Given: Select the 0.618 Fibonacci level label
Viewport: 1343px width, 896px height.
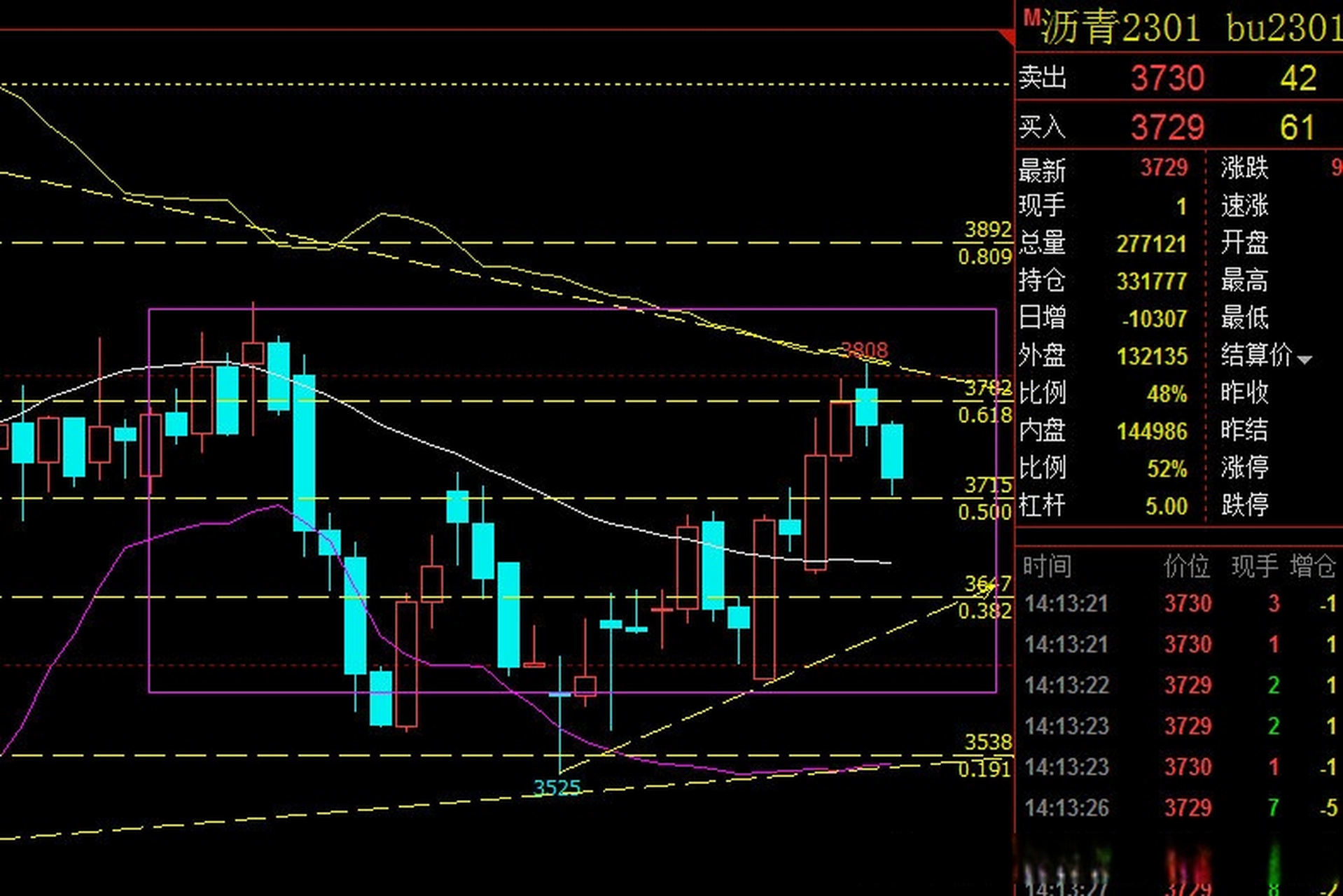Looking at the screenshot, I should (984, 415).
